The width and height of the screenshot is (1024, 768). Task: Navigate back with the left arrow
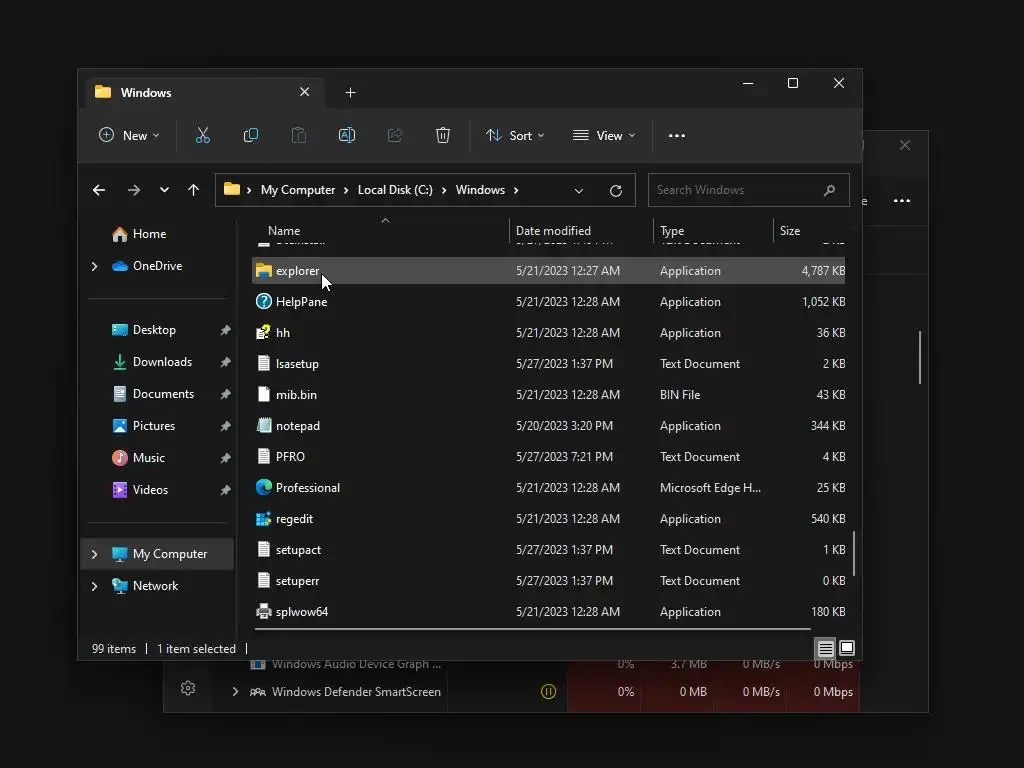(x=99, y=190)
